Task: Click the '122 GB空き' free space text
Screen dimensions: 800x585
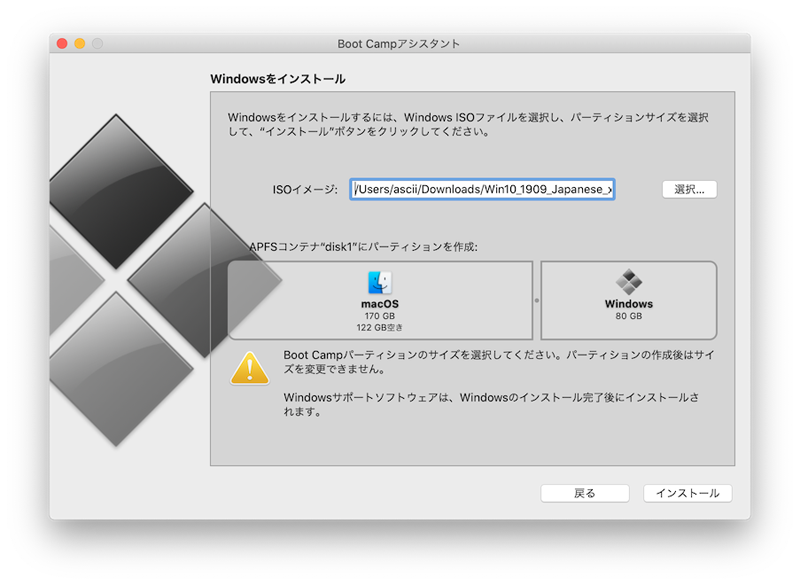Action: (x=379, y=327)
